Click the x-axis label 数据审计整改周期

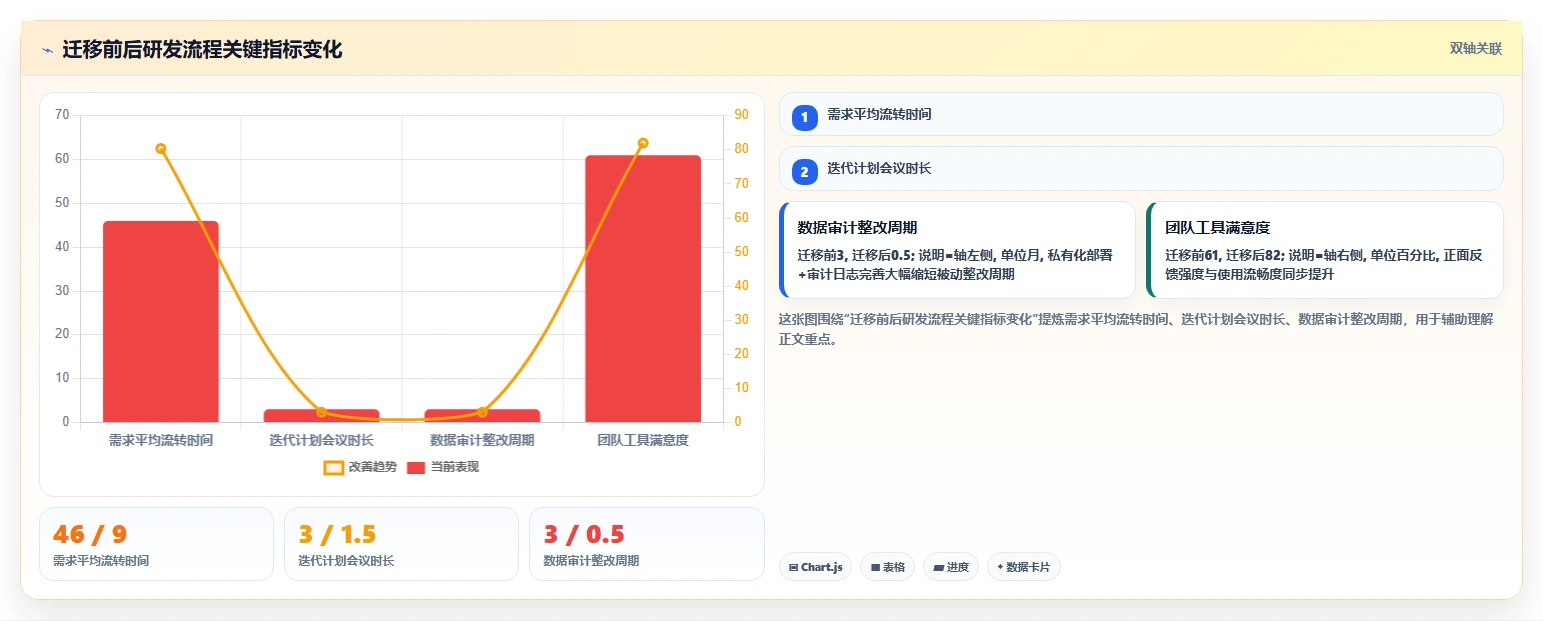point(482,440)
